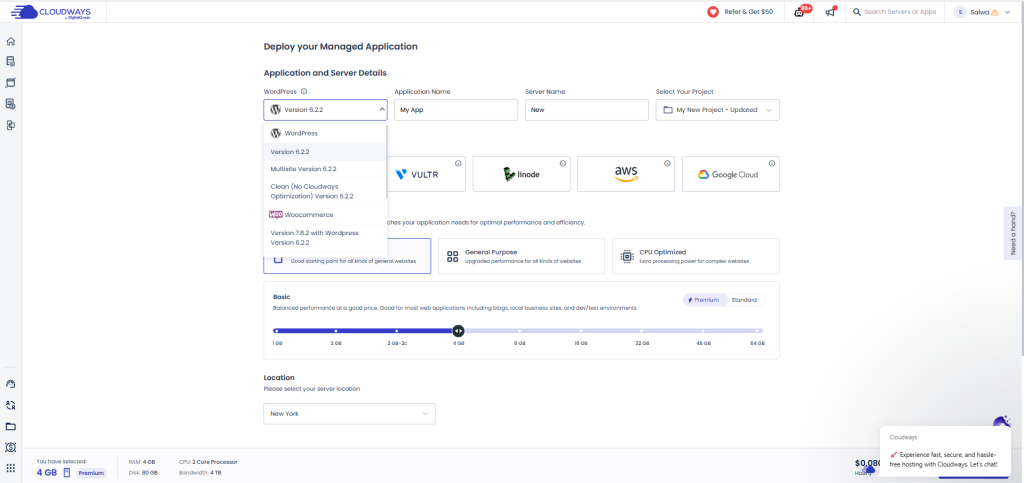Image resolution: width=1024 pixels, height=483 pixels.
Task: Click the Linode info icon
Action: pyautogui.click(x=562, y=163)
